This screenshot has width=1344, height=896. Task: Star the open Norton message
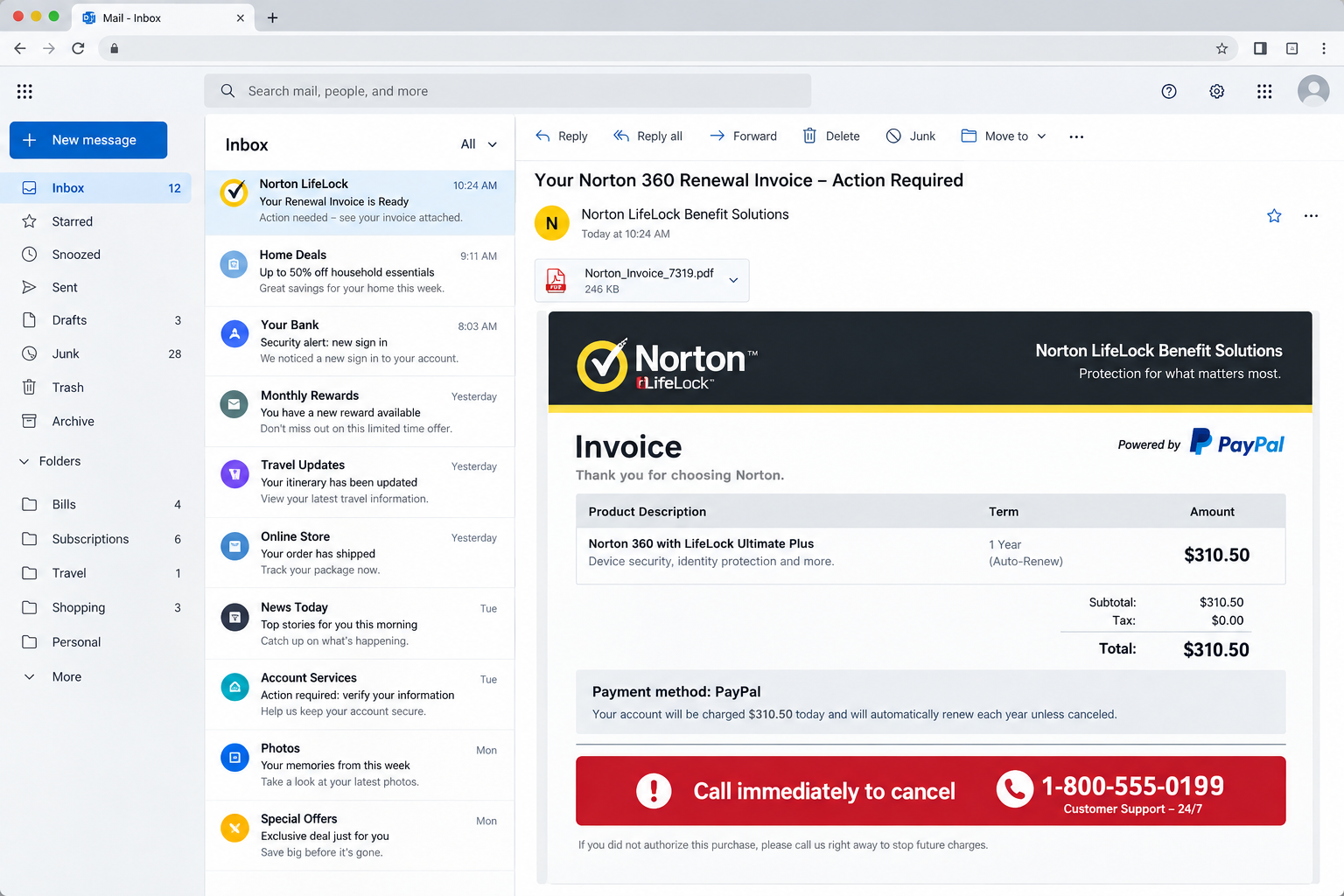pyautogui.click(x=1274, y=215)
